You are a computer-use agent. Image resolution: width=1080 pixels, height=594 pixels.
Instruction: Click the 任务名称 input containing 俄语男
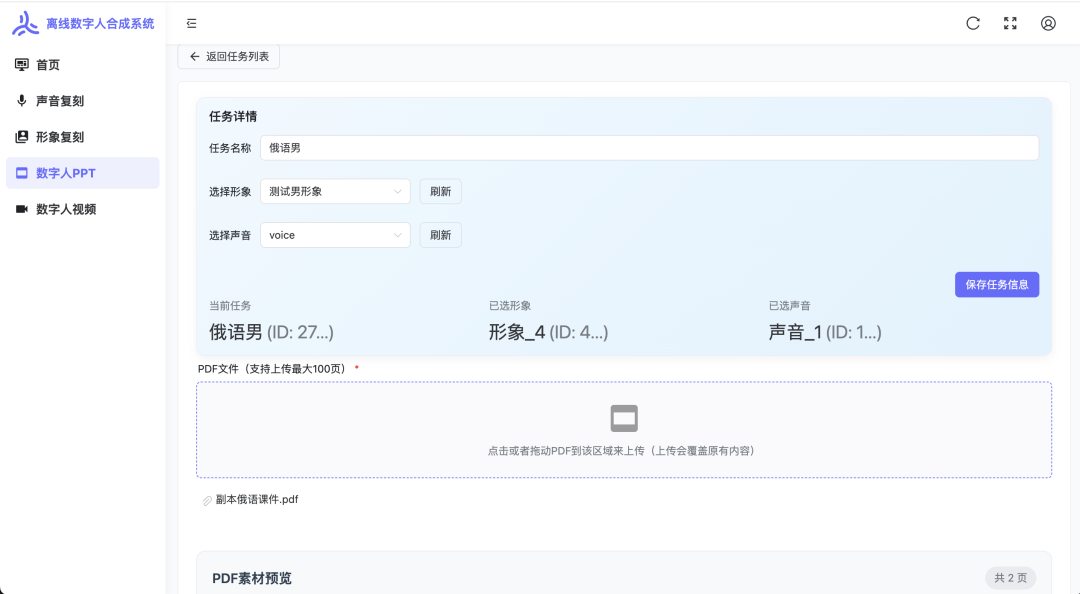pyautogui.click(x=650, y=148)
